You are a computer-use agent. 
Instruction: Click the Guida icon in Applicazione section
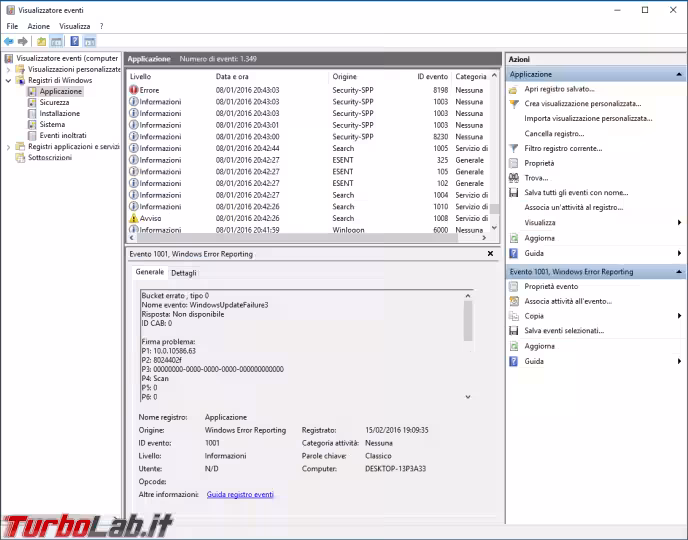coord(513,253)
